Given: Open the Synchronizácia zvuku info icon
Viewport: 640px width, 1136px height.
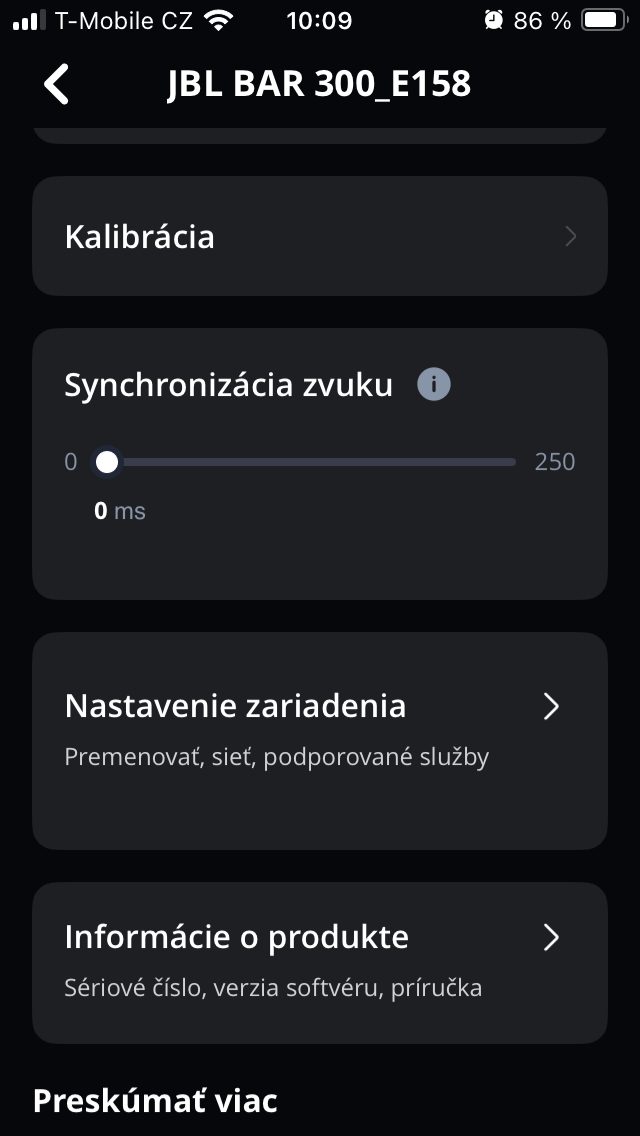Looking at the screenshot, I should (x=434, y=384).
